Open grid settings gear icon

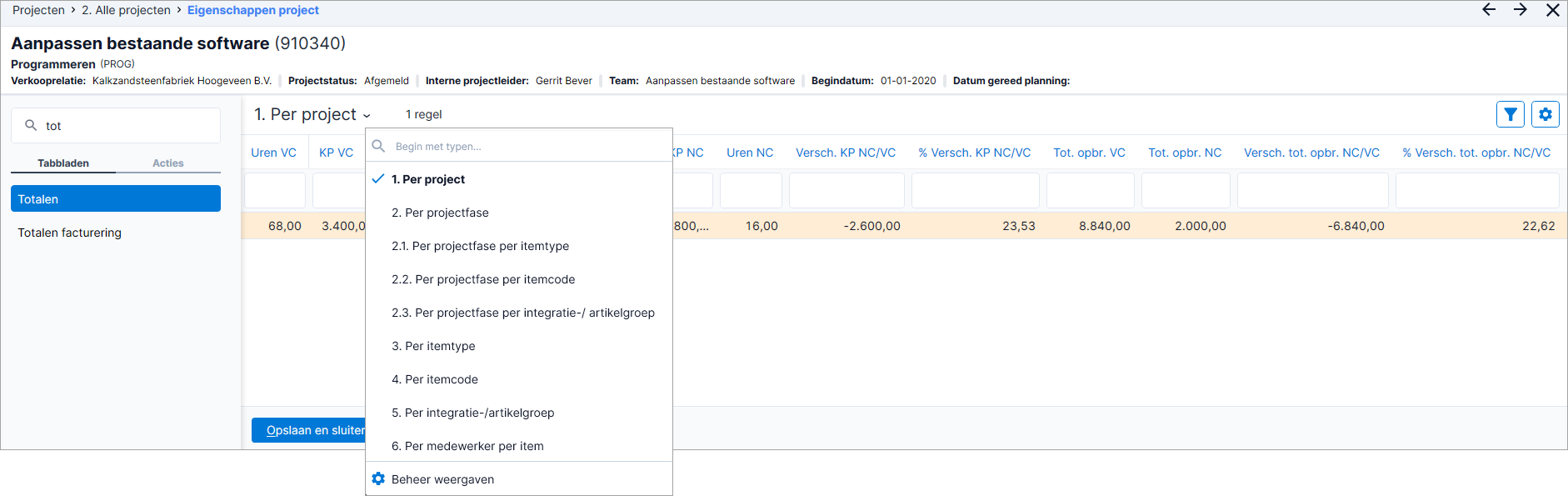[1545, 114]
